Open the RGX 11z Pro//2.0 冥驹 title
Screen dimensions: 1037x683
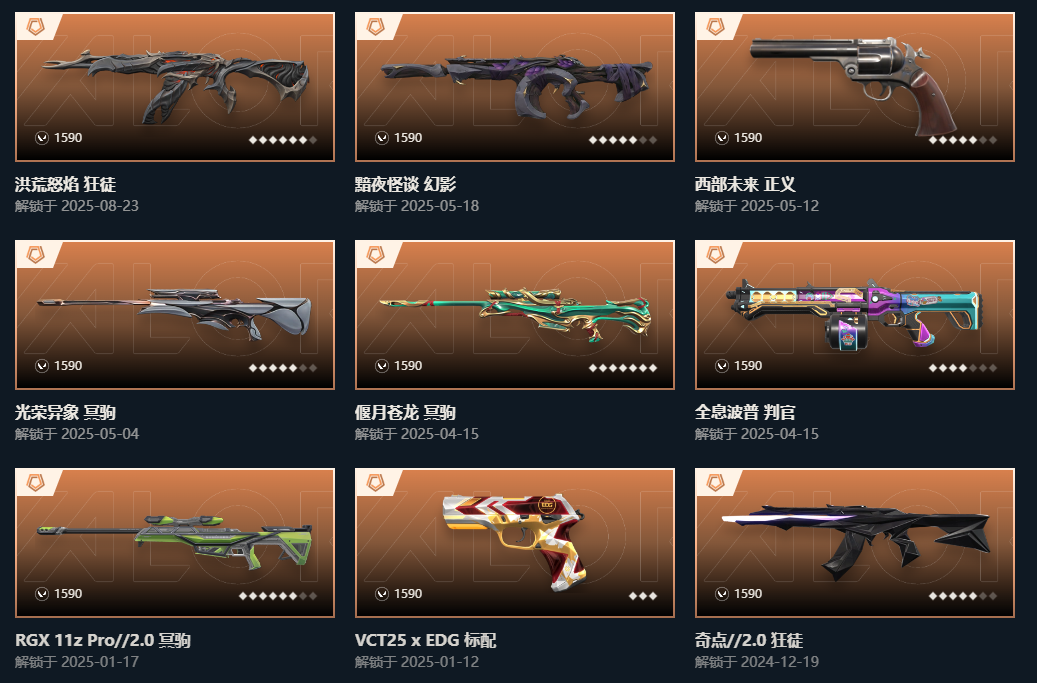coord(103,640)
